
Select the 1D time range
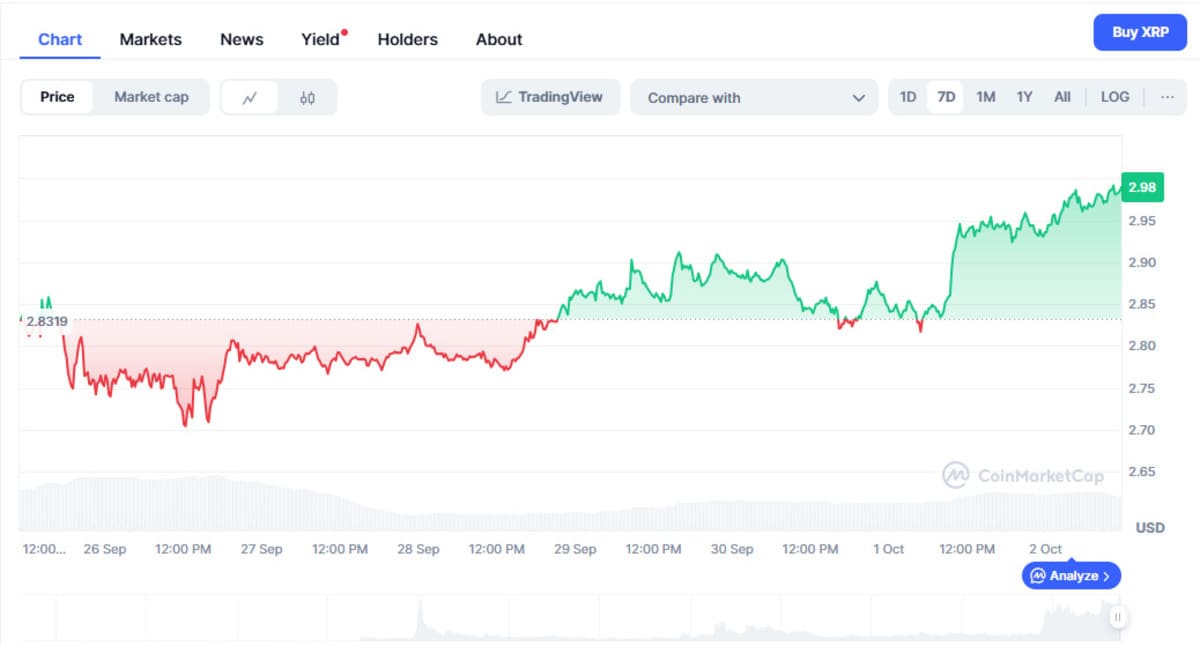tap(908, 97)
